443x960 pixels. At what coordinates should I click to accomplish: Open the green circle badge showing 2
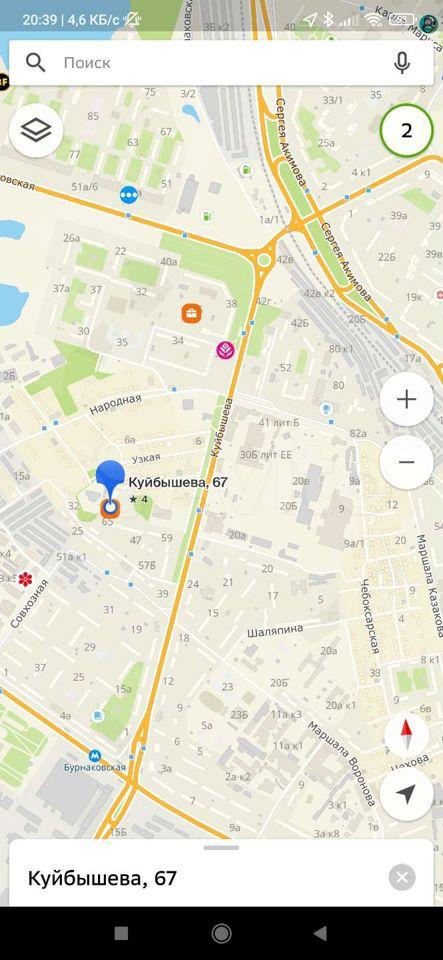(x=406, y=131)
